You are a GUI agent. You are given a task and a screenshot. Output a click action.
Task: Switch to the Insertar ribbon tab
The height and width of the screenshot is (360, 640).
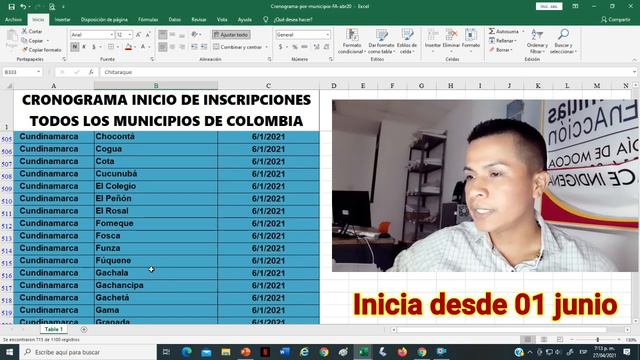point(62,19)
